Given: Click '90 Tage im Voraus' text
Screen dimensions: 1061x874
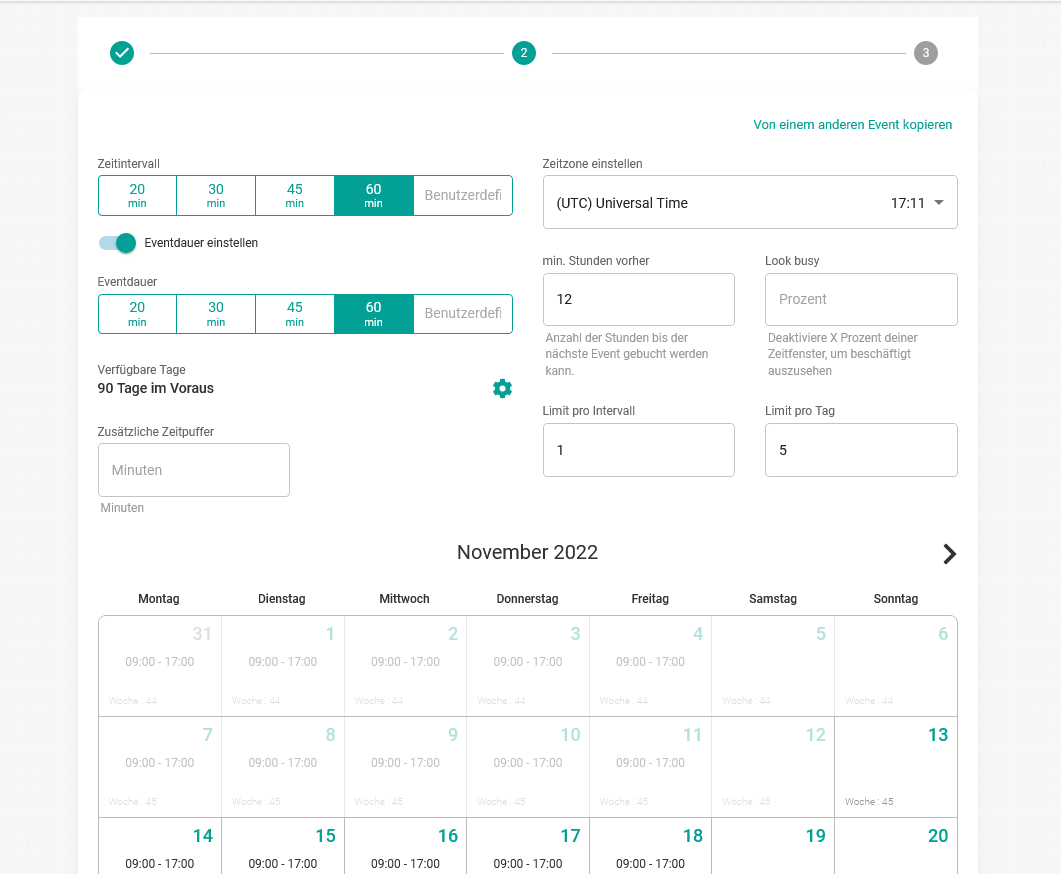Looking at the screenshot, I should point(156,388).
